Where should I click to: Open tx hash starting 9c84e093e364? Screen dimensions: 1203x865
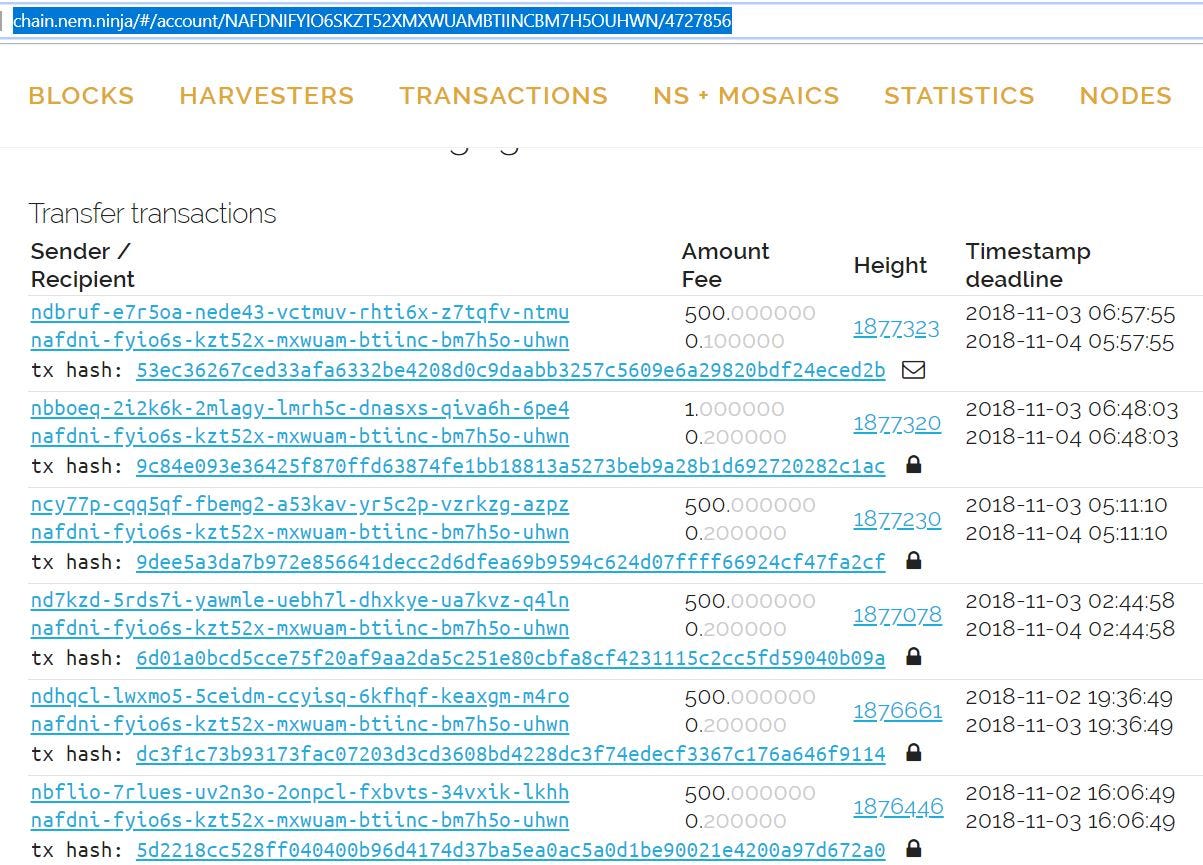coord(511,466)
